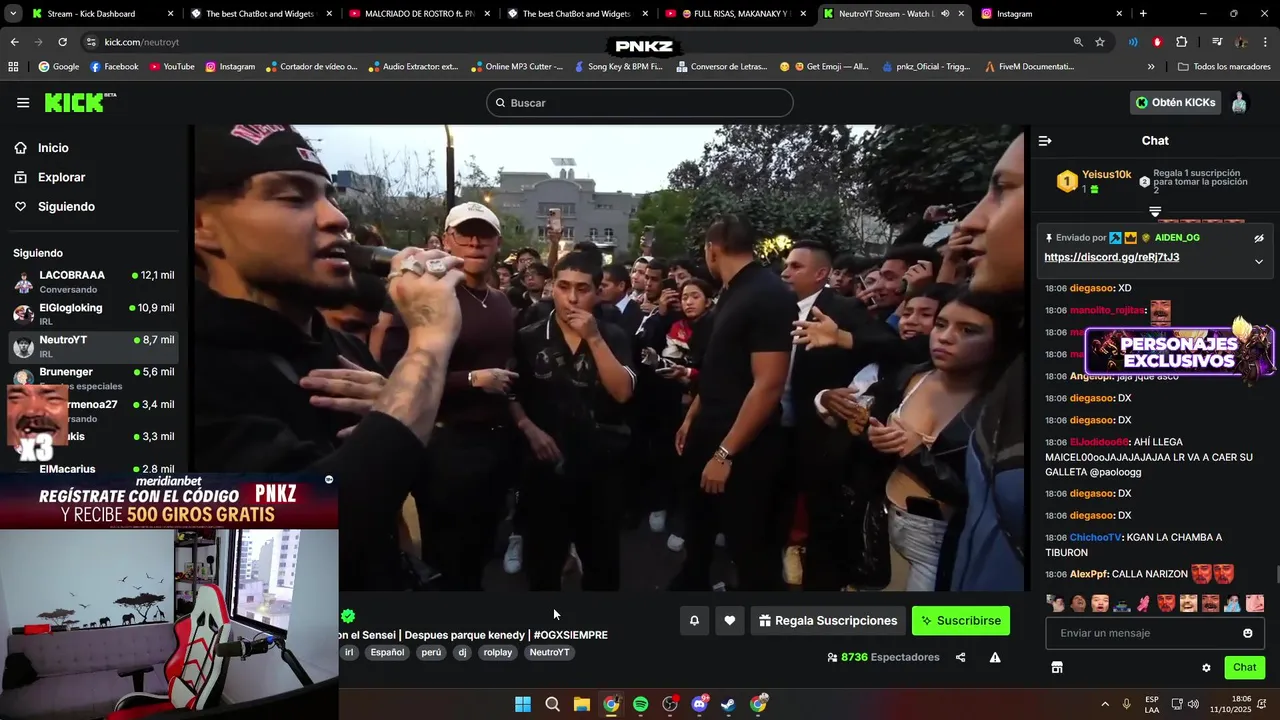Viewport: 1280px width, 720px height.
Task: Send message with green Chat button
Action: tap(1244, 667)
